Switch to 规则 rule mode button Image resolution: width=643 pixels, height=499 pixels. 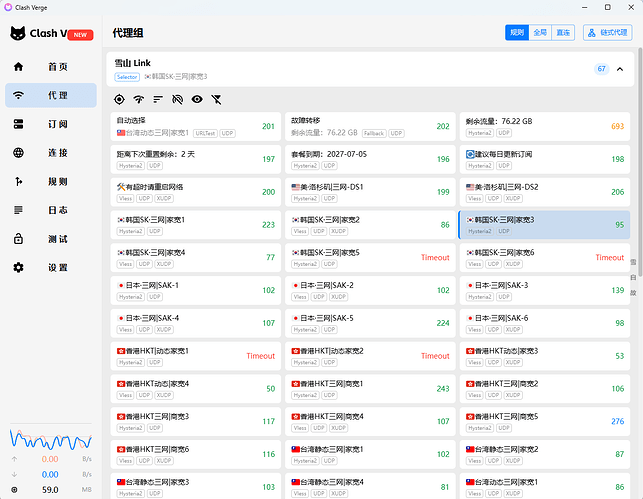point(517,33)
